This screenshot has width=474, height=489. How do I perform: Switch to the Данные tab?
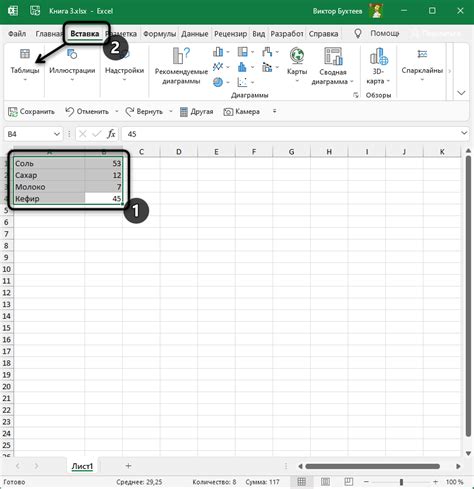(x=195, y=34)
